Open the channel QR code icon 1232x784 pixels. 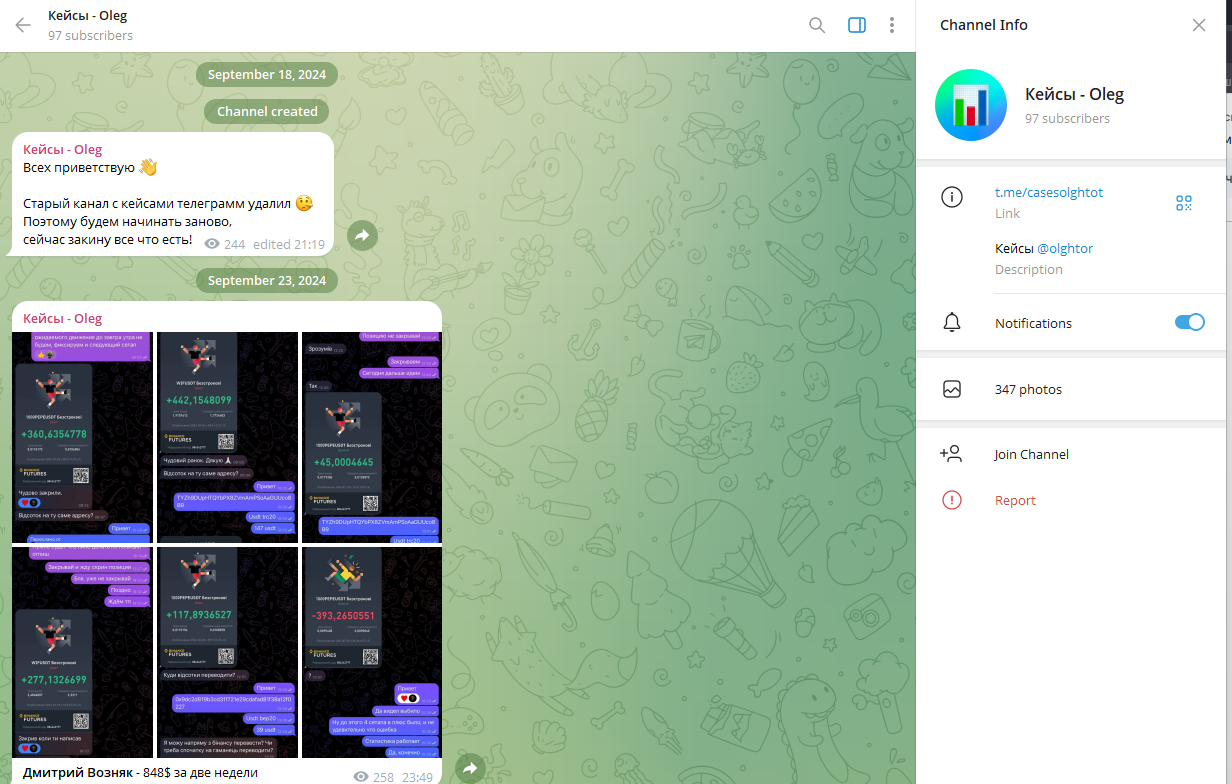pos(1184,203)
